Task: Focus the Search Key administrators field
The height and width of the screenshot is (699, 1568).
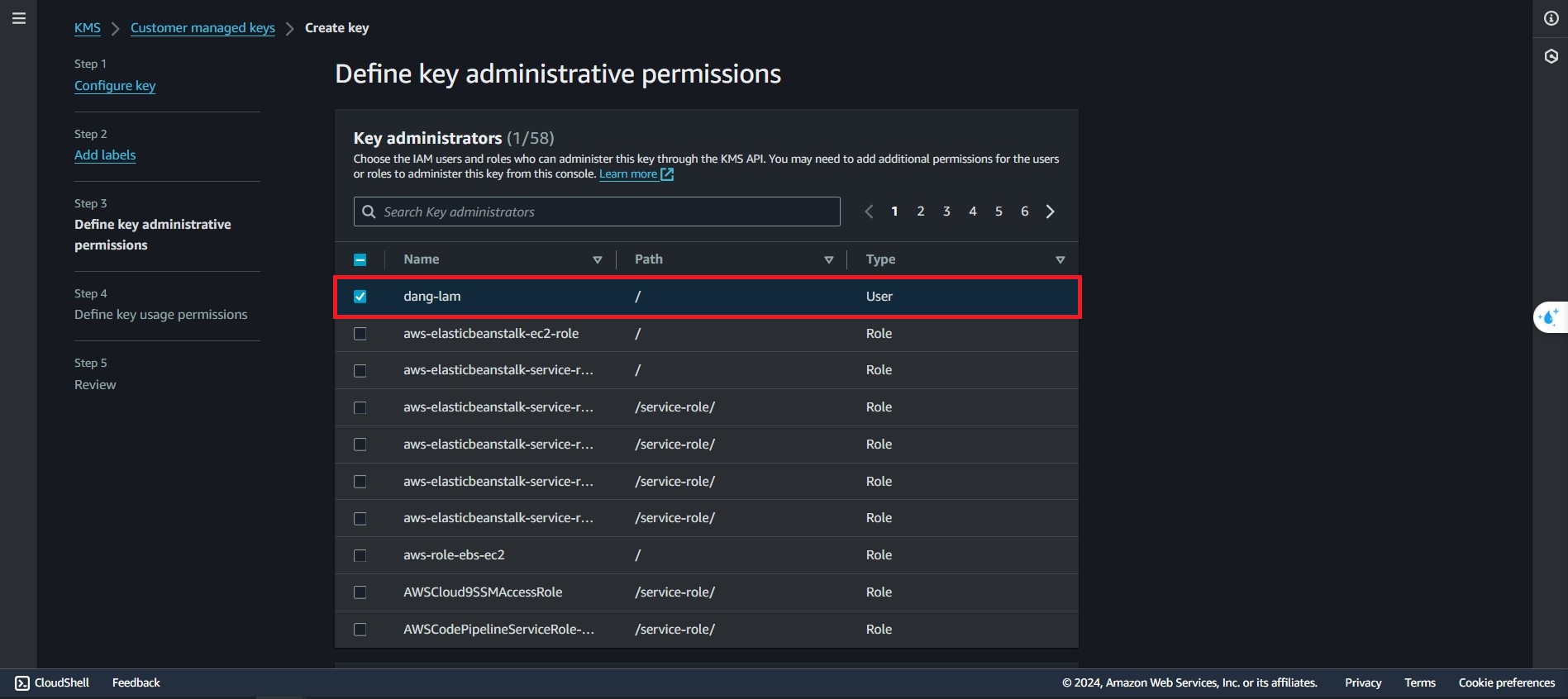Action: click(608, 212)
